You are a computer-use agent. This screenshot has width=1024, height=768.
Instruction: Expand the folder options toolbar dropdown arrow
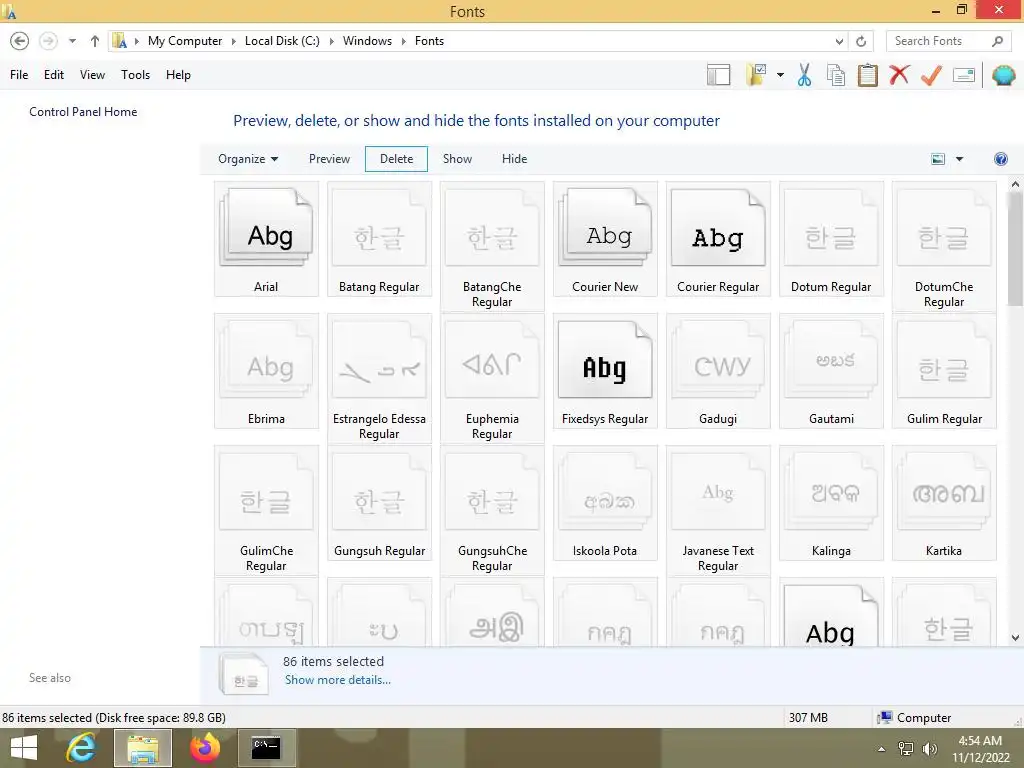(780, 75)
